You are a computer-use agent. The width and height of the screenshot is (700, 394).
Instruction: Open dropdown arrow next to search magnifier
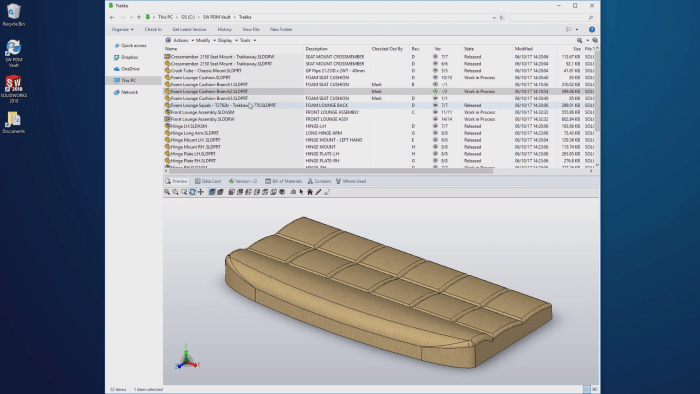tap(588, 40)
